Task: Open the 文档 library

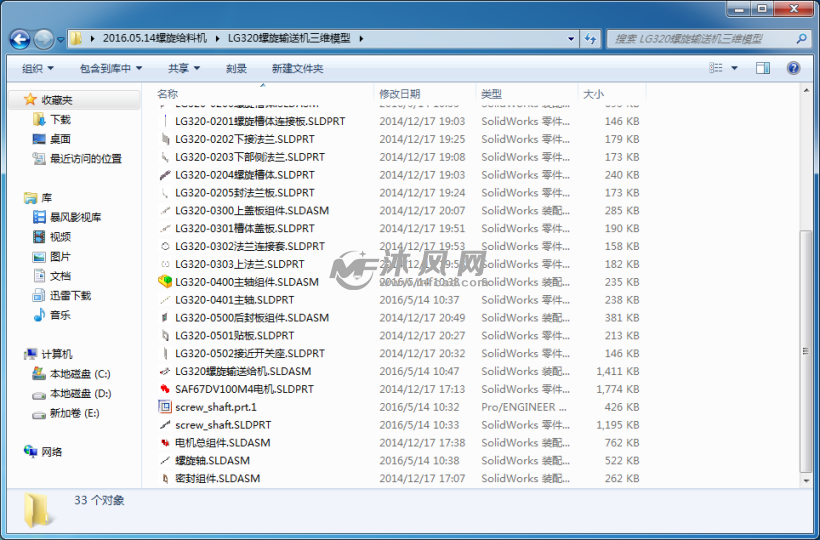Action: (x=60, y=276)
